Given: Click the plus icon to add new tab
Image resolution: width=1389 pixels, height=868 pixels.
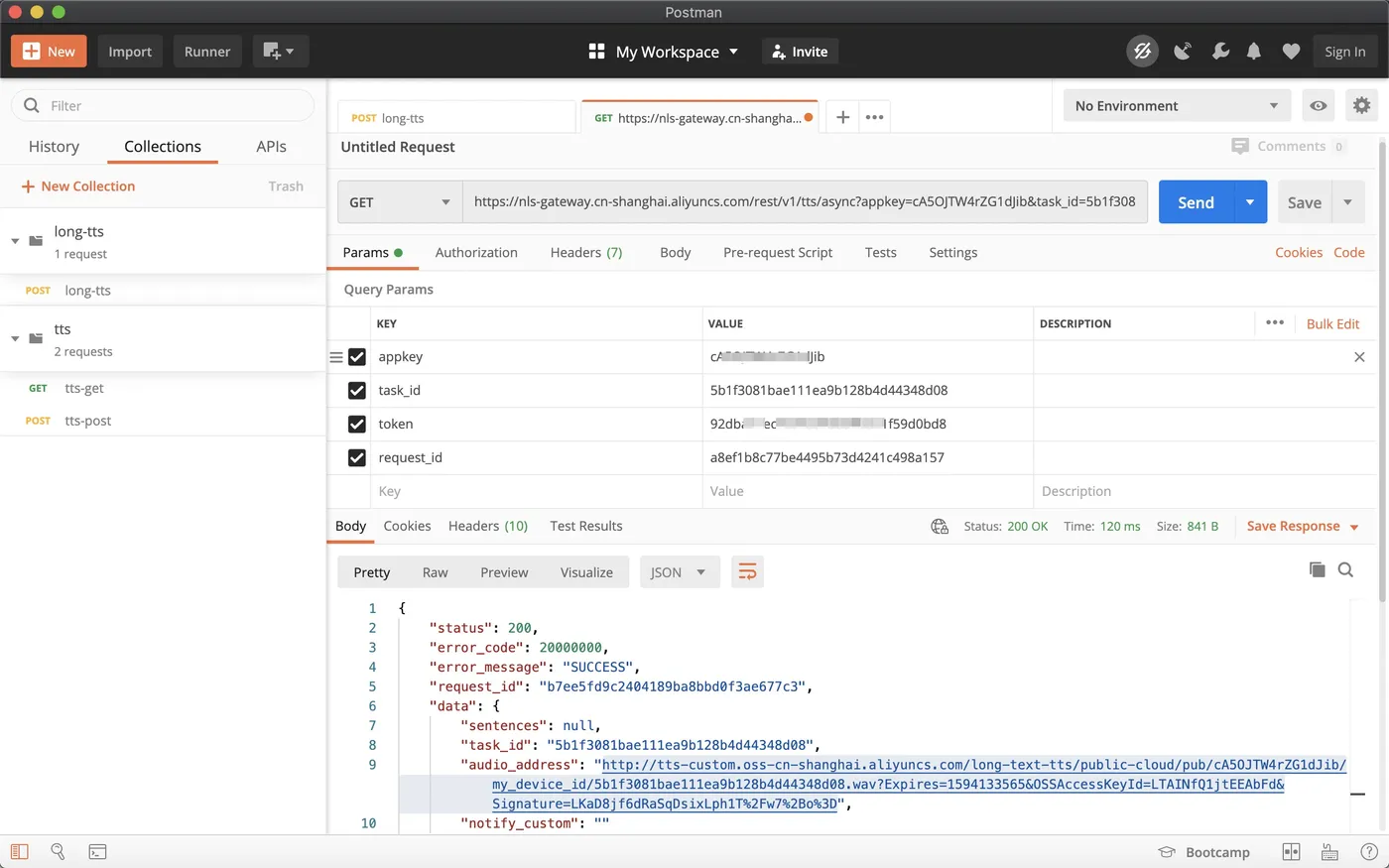Looking at the screenshot, I should pos(842,117).
